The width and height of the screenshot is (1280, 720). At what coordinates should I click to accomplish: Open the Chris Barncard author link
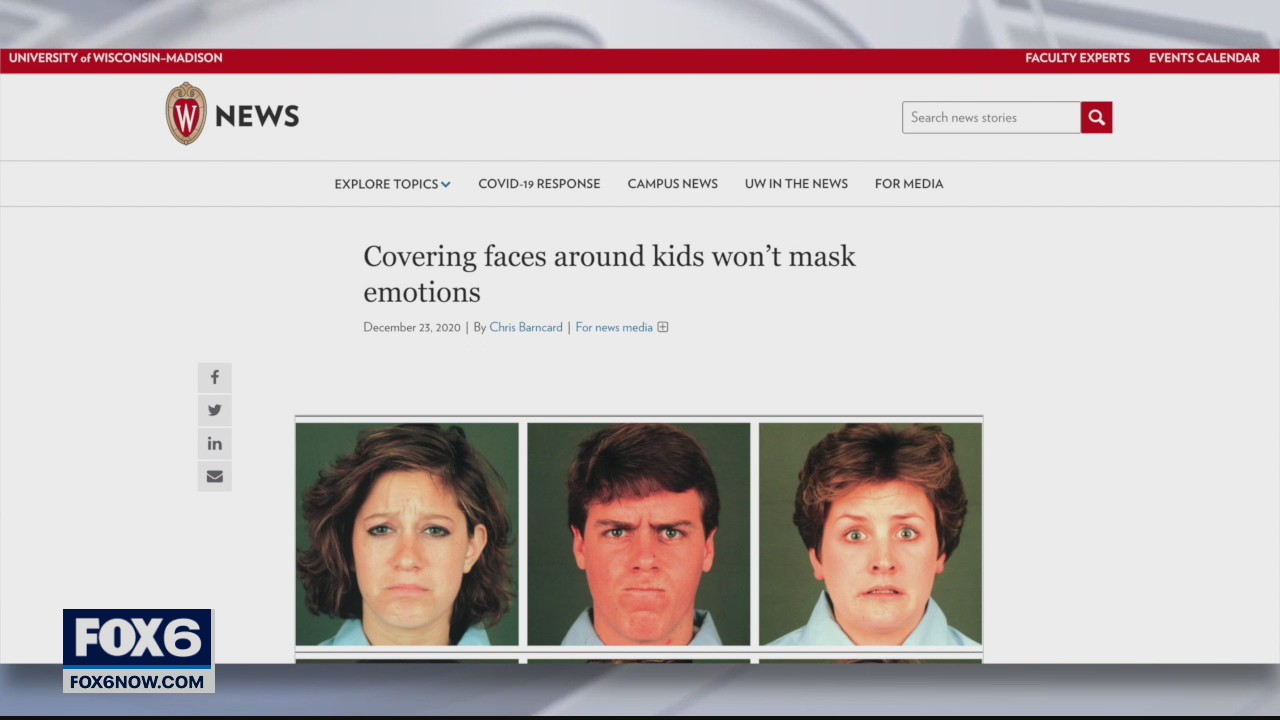point(526,327)
